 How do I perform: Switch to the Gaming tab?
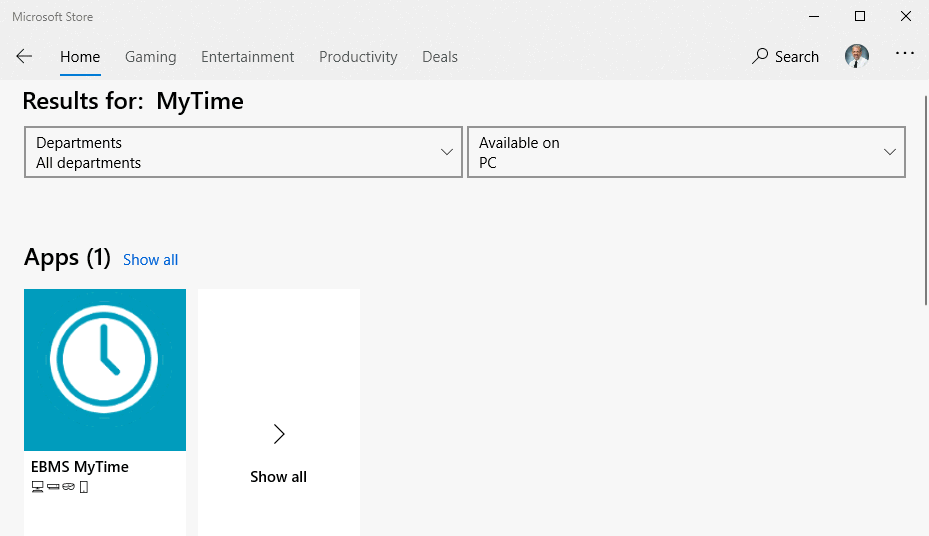coord(150,57)
